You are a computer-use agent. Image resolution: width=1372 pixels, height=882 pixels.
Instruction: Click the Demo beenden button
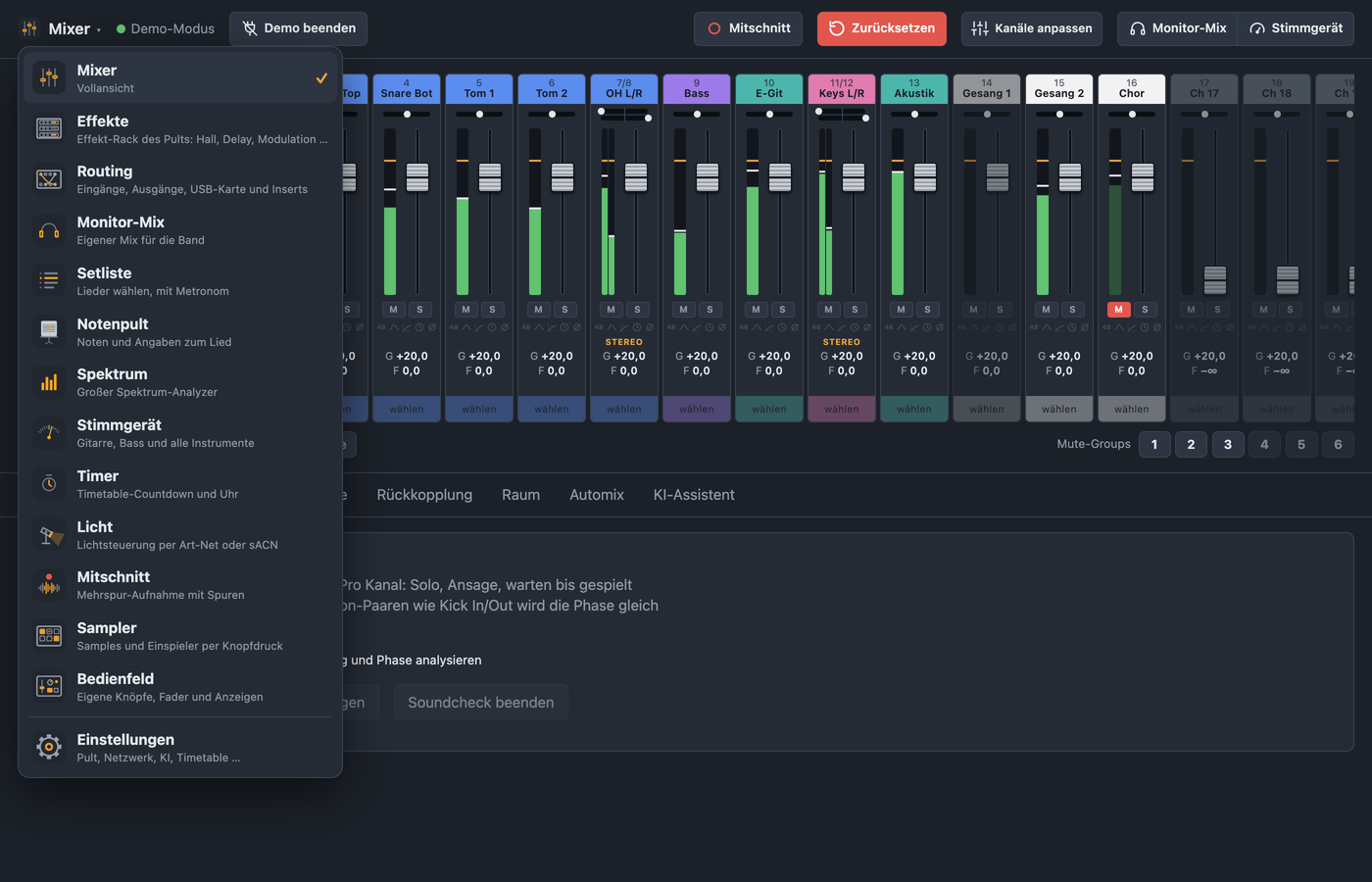pyautogui.click(x=299, y=28)
